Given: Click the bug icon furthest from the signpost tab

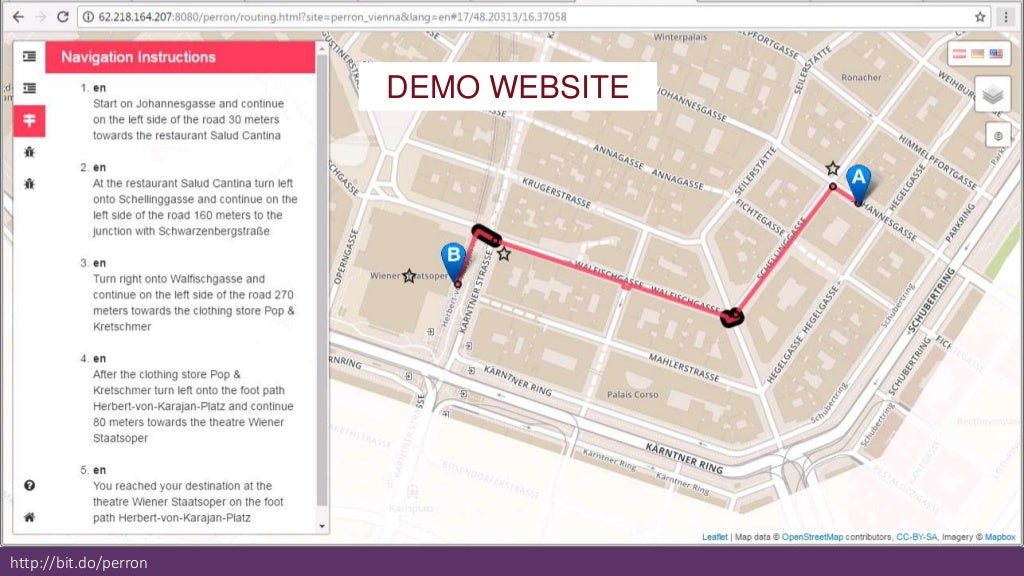Looking at the screenshot, I should click(29, 184).
